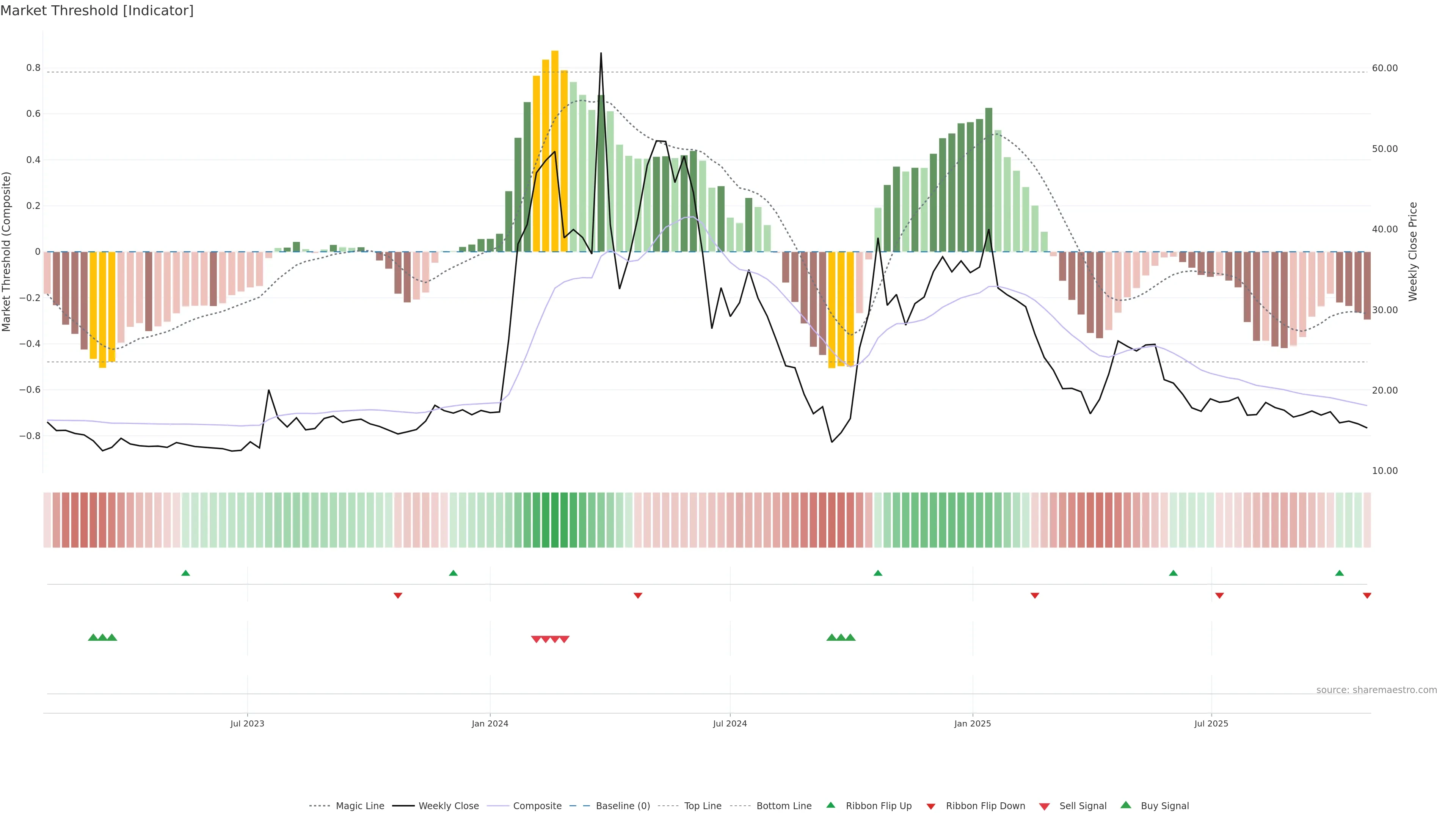Viewport: 1456px width, 819px height.
Task: Toggle the Baseline (0) legend entry
Action: (623, 806)
